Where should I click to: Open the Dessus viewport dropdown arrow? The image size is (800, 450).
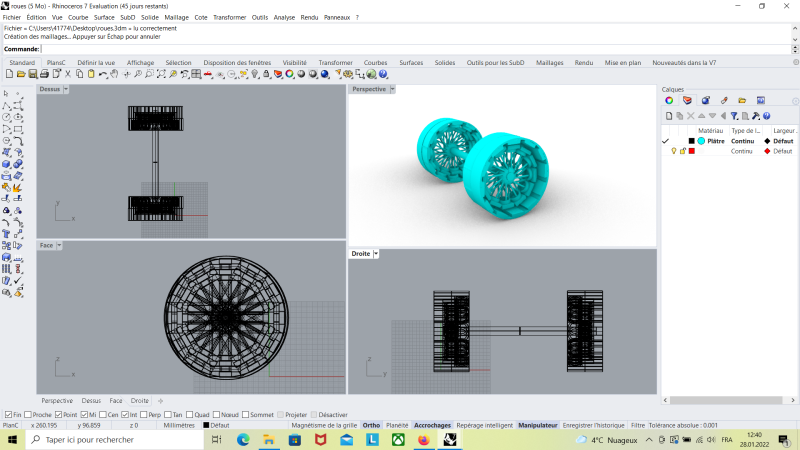pyautogui.click(x=66, y=89)
